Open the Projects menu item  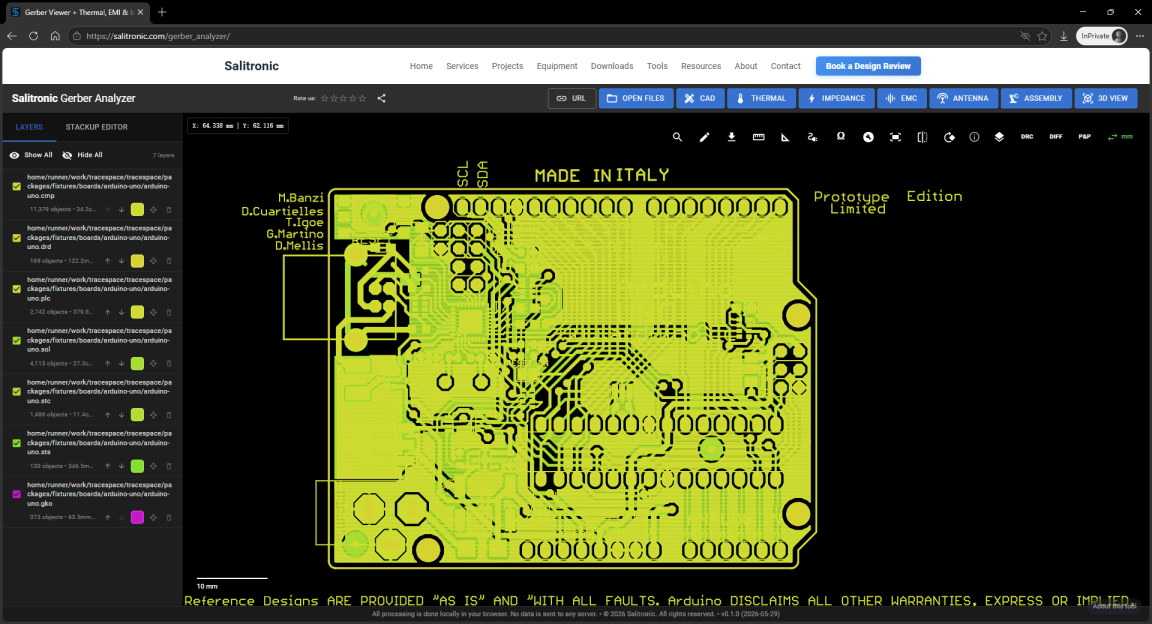click(508, 66)
